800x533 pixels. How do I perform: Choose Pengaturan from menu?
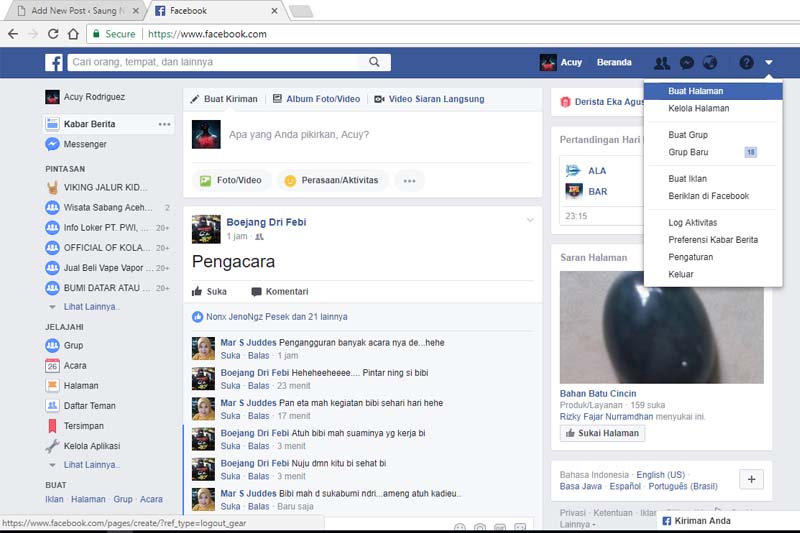coord(713,257)
